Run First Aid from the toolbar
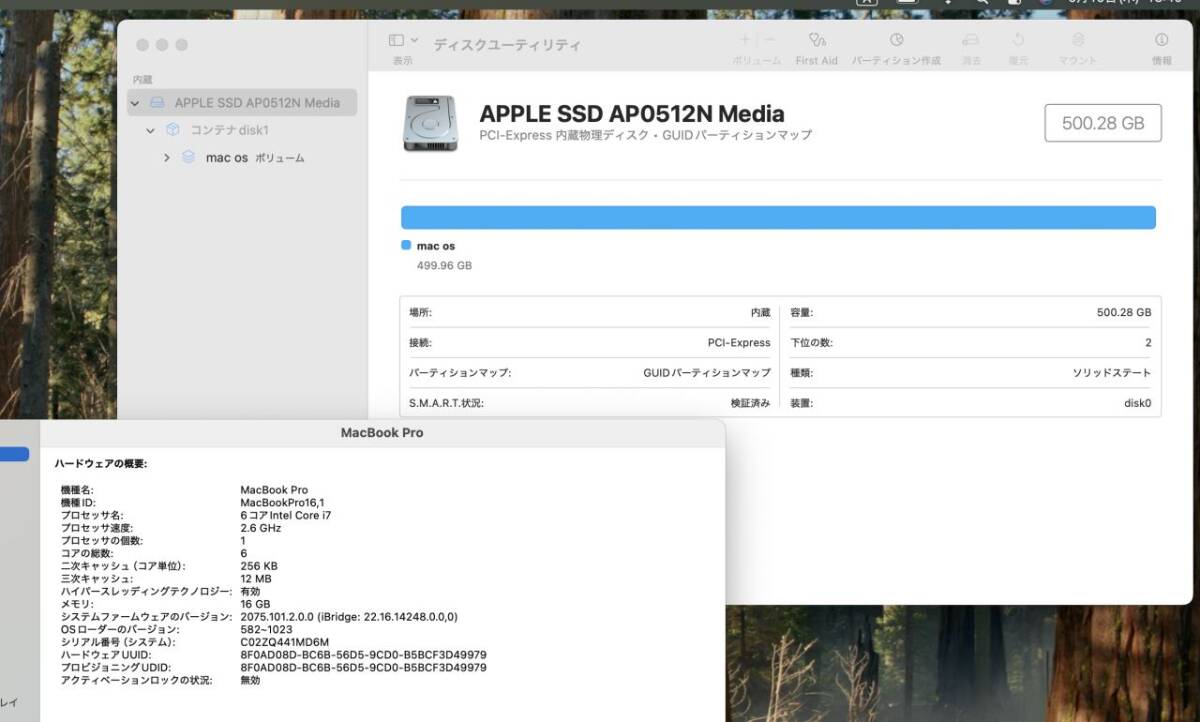This screenshot has height=722, width=1200. [x=816, y=41]
